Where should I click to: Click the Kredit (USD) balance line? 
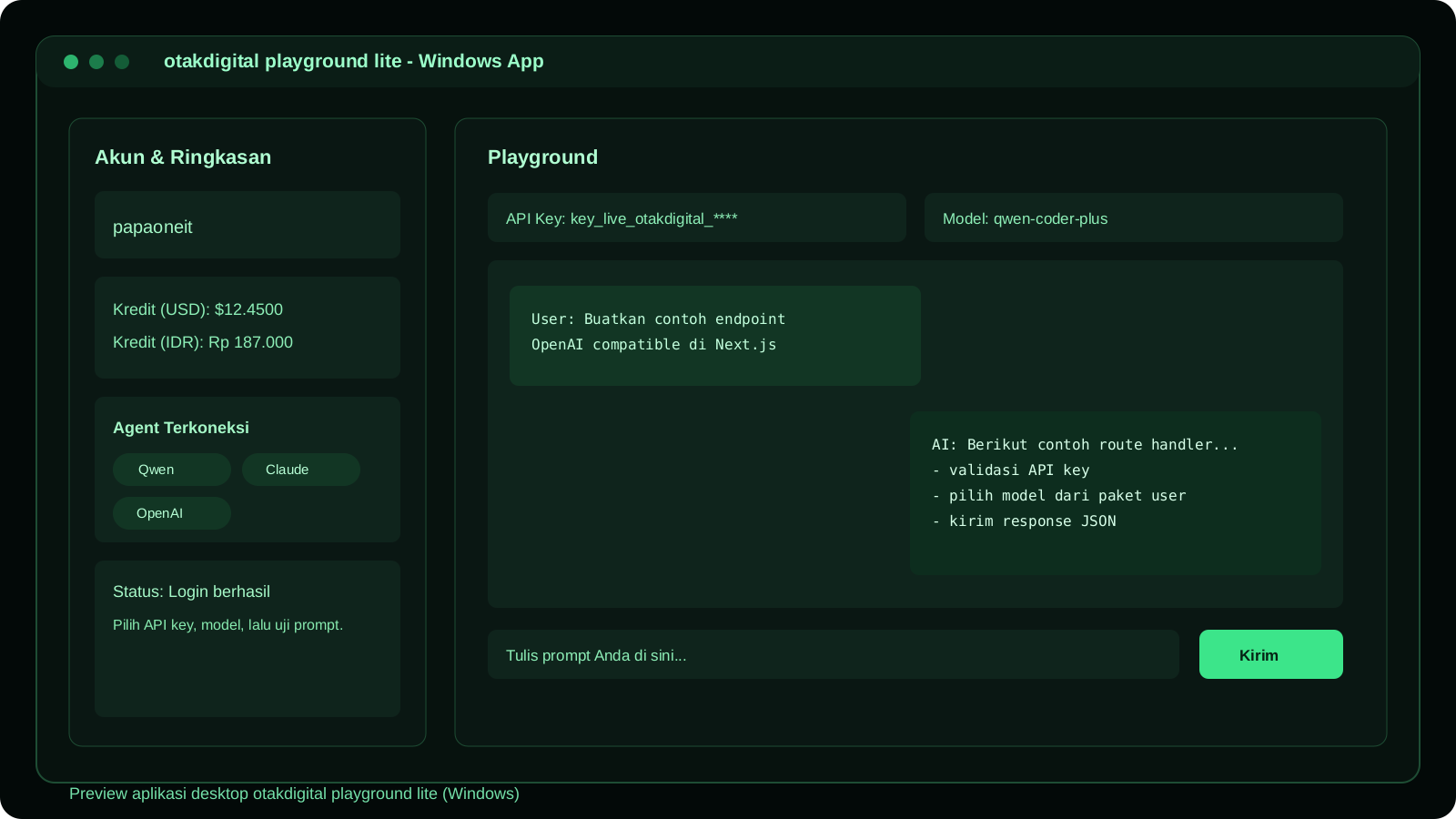click(198, 309)
